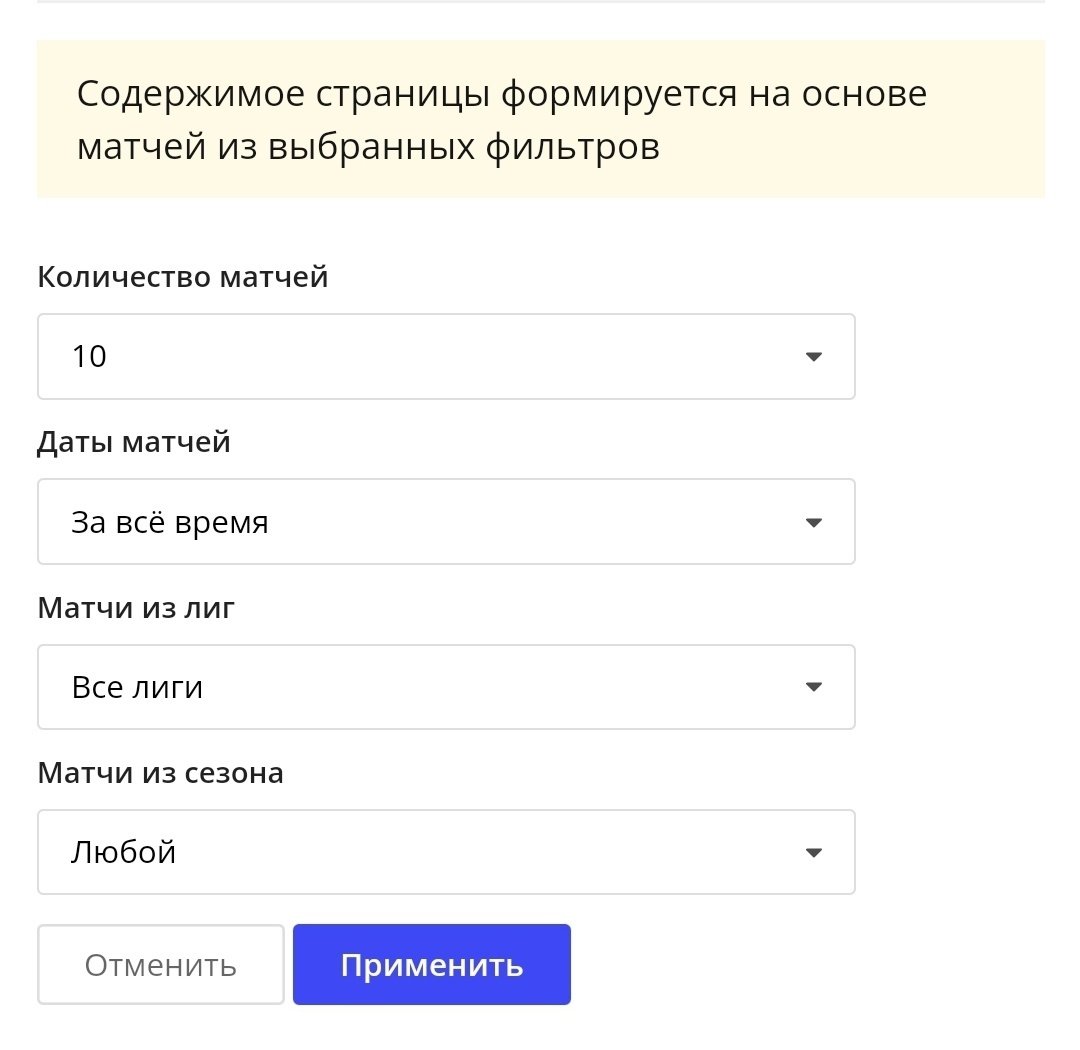Click the arrow icon beside За всё время
Screen dimensions: 1080x1050
coord(814,522)
